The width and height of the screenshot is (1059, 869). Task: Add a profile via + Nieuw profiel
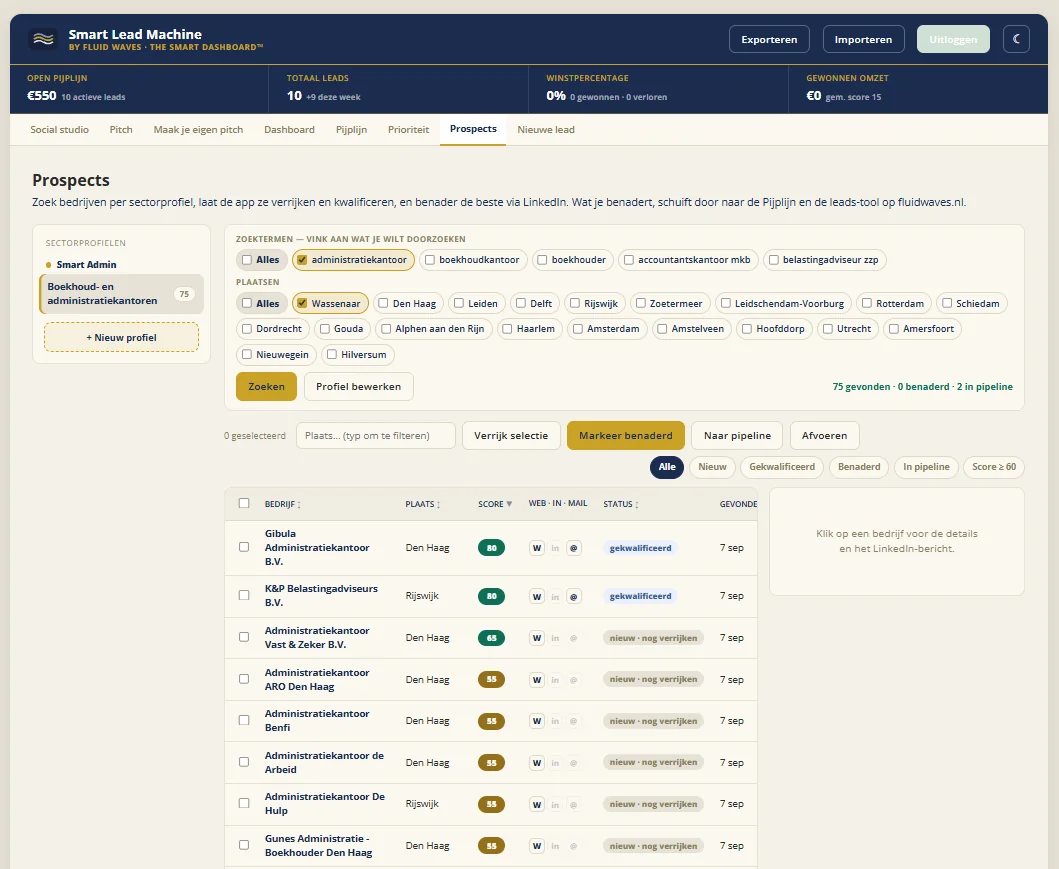122,337
